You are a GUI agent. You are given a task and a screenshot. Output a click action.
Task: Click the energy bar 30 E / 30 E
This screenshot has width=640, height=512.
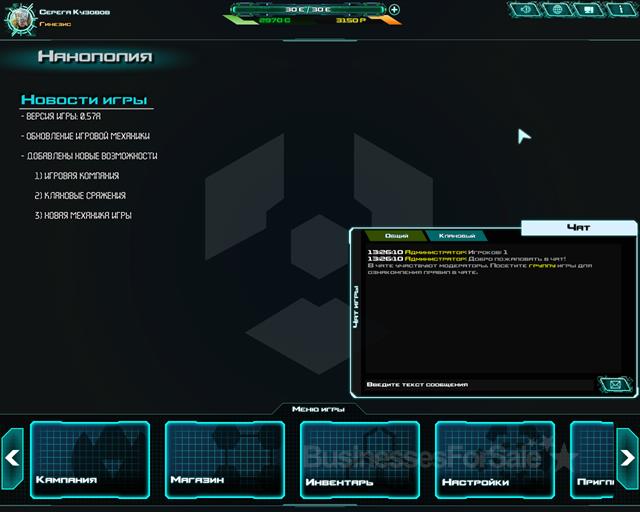tap(308, 8)
